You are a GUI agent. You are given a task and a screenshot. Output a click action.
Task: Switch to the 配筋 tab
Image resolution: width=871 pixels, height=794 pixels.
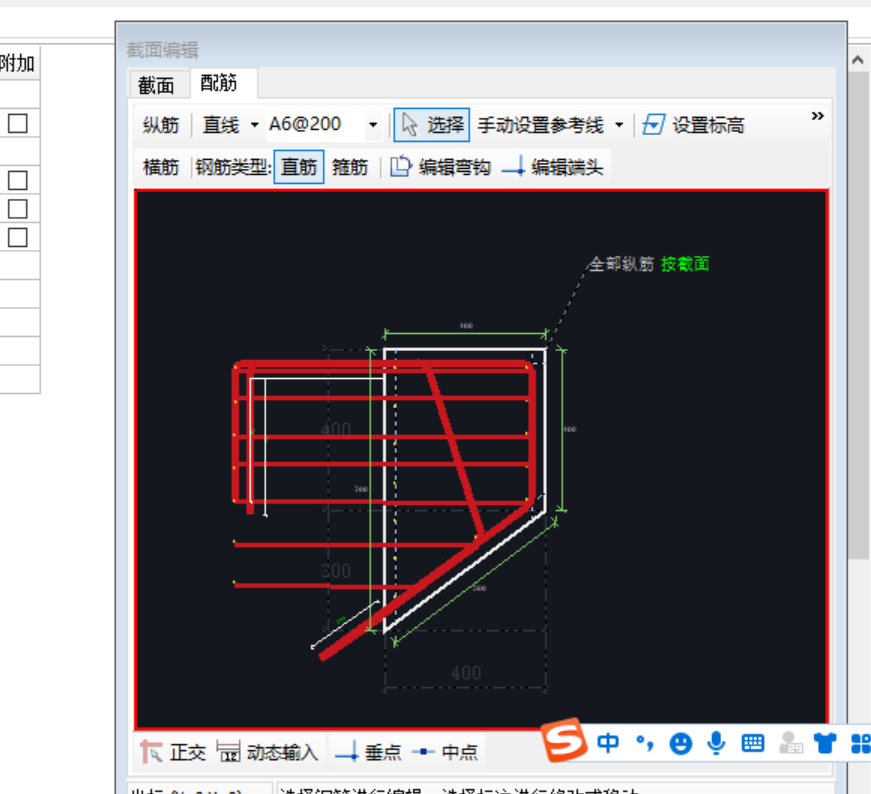click(x=219, y=83)
